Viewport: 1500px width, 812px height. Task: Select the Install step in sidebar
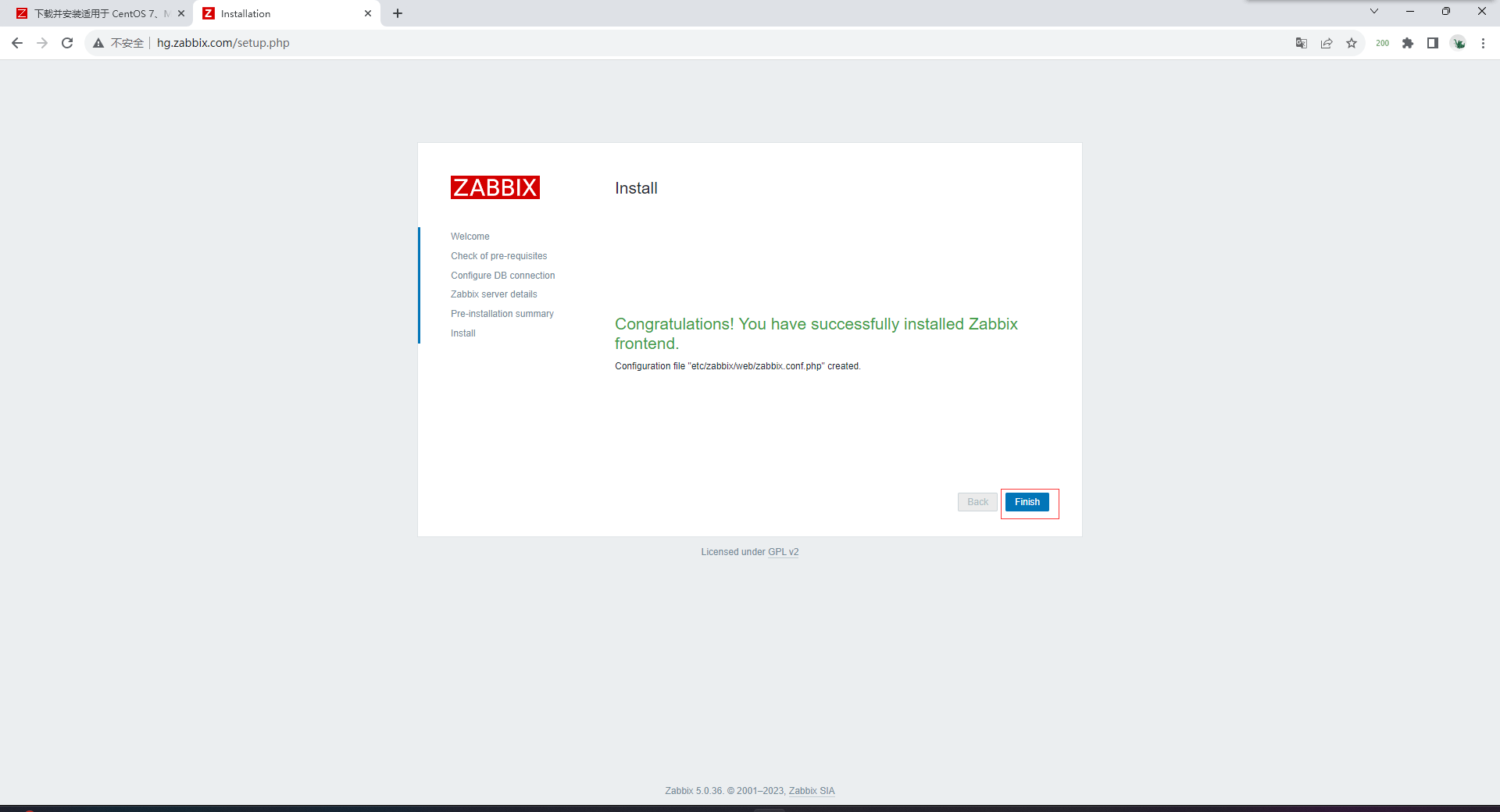pyautogui.click(x=462, y=333)
